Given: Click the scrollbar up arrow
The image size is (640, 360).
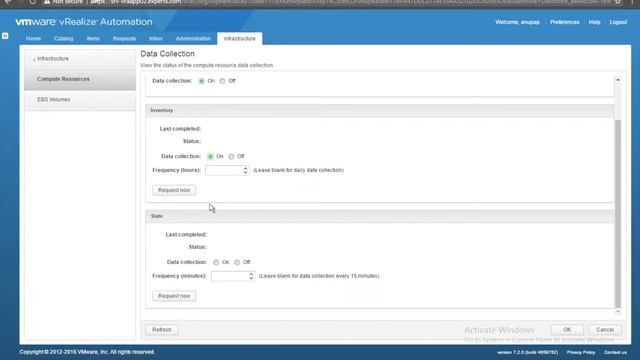Looking at the screenshot, I should [618, 80].
